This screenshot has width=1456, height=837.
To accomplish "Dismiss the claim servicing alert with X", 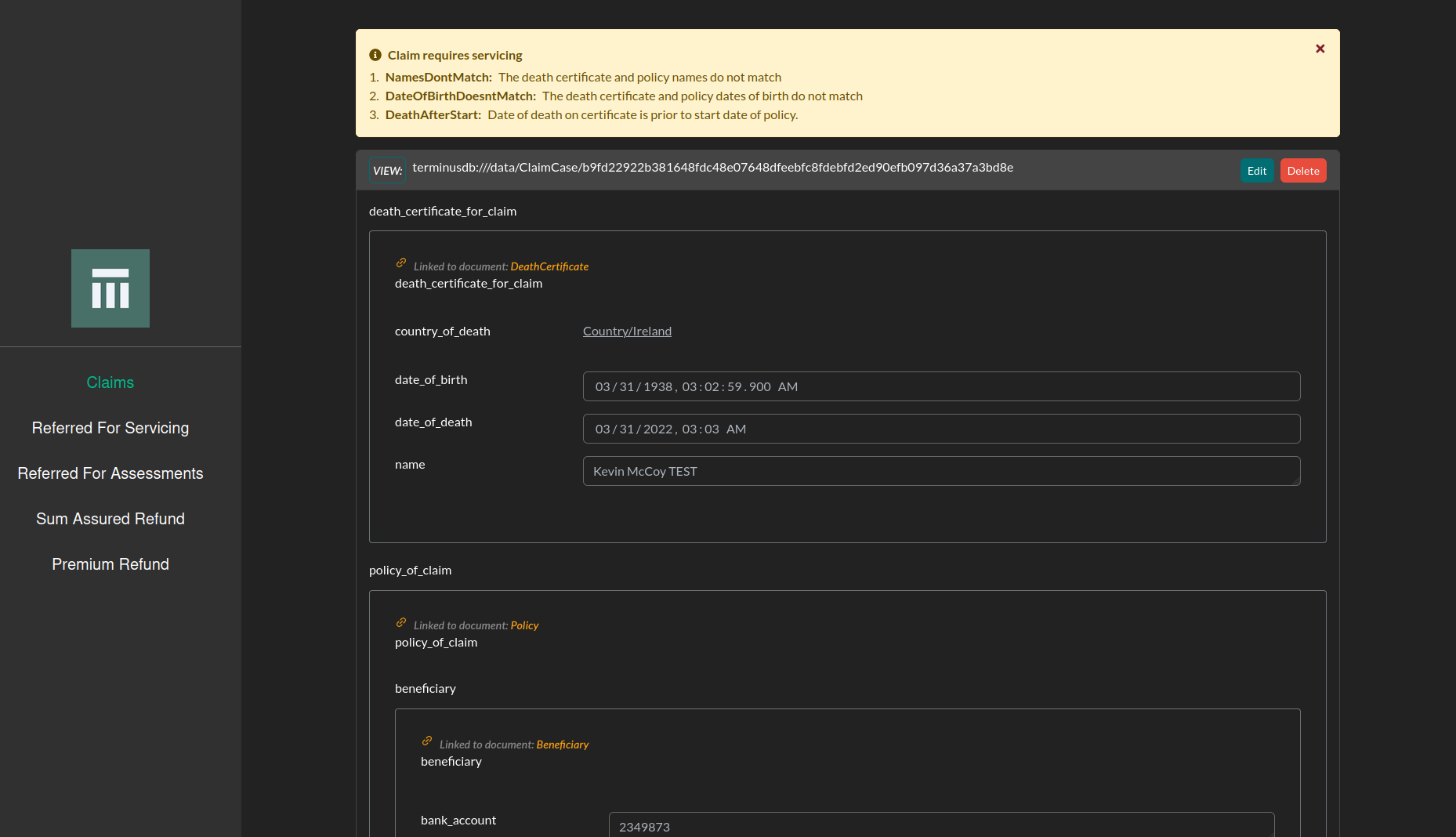I will (1320, 49).
